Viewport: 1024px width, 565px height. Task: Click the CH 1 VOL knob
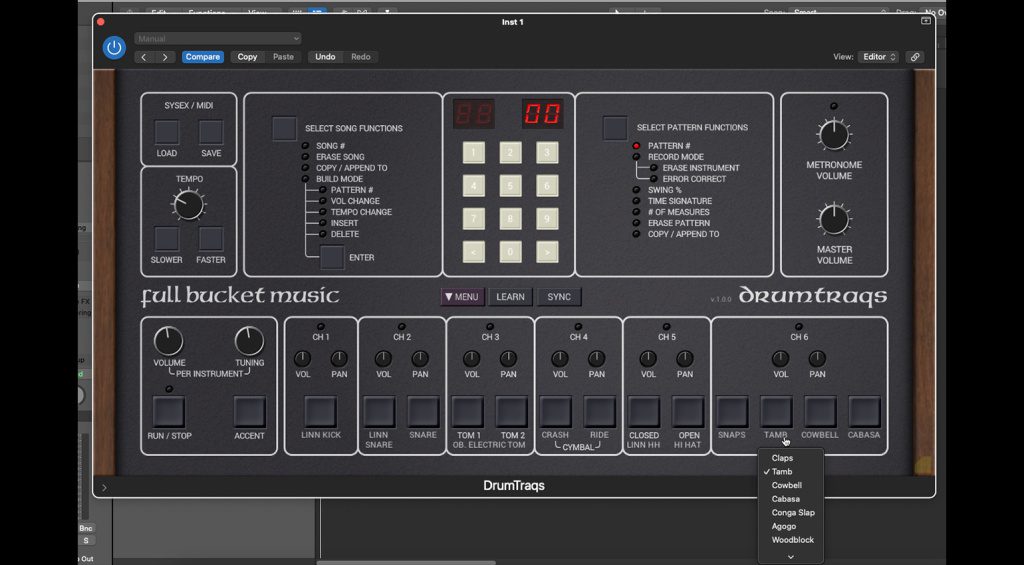click(x=302, y=359)
